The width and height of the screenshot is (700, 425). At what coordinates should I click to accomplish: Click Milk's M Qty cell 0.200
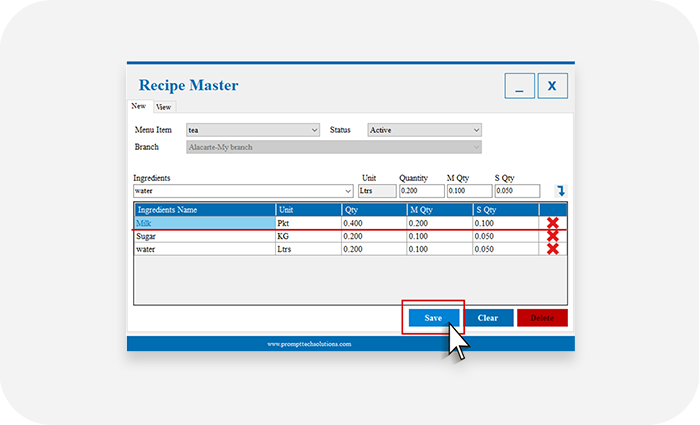click(440, 223)
